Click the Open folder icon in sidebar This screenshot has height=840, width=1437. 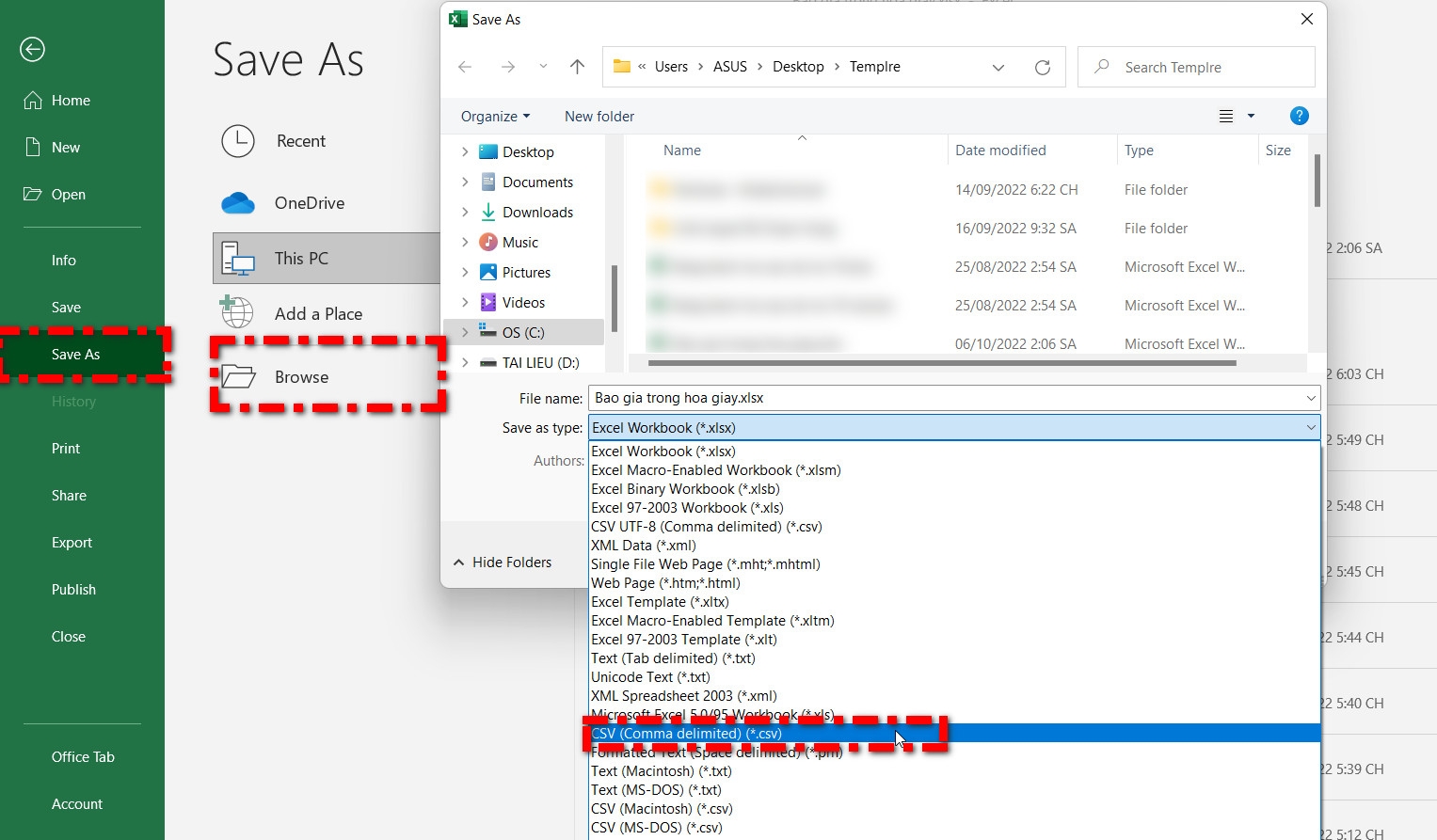[x=33, y=194]
